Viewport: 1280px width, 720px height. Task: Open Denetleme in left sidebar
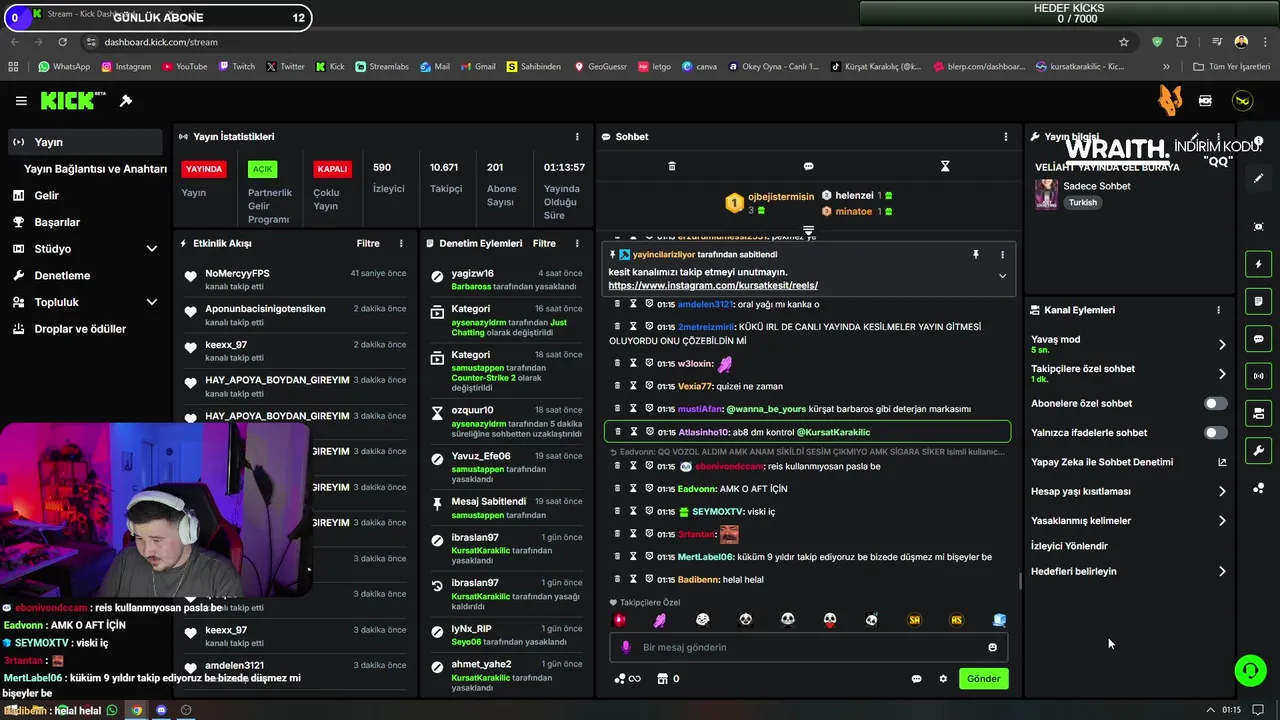tap(85, 275)
